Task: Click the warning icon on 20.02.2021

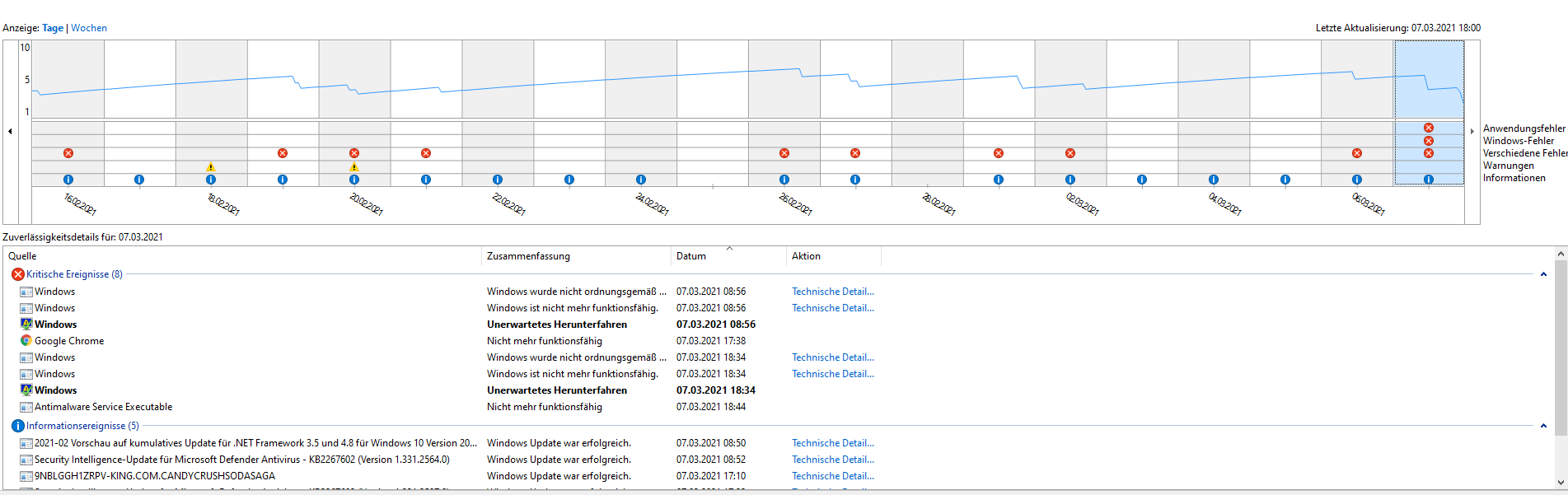Action: click(354, 166)
